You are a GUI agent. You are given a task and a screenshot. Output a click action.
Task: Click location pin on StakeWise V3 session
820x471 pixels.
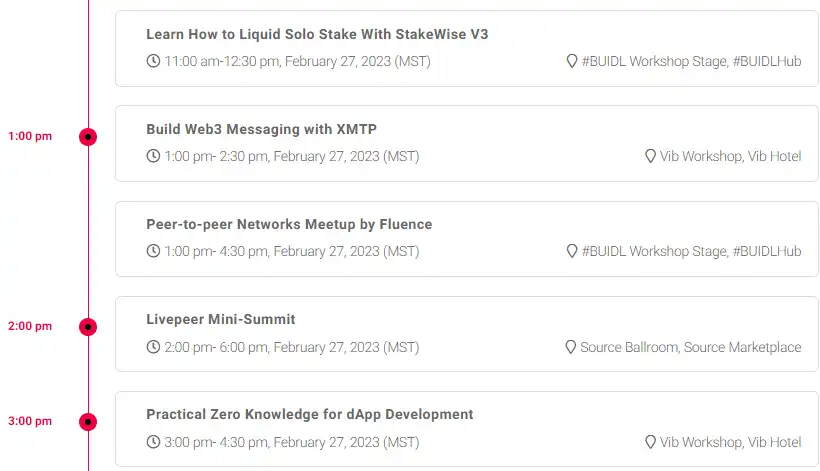coord(572,61)
